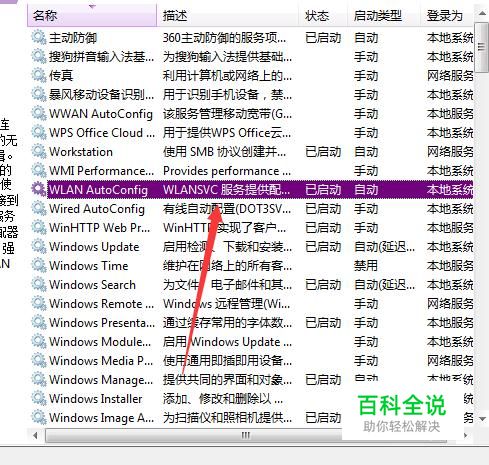Select WinHTTP Web Pr... service name

tap(99, 228)
